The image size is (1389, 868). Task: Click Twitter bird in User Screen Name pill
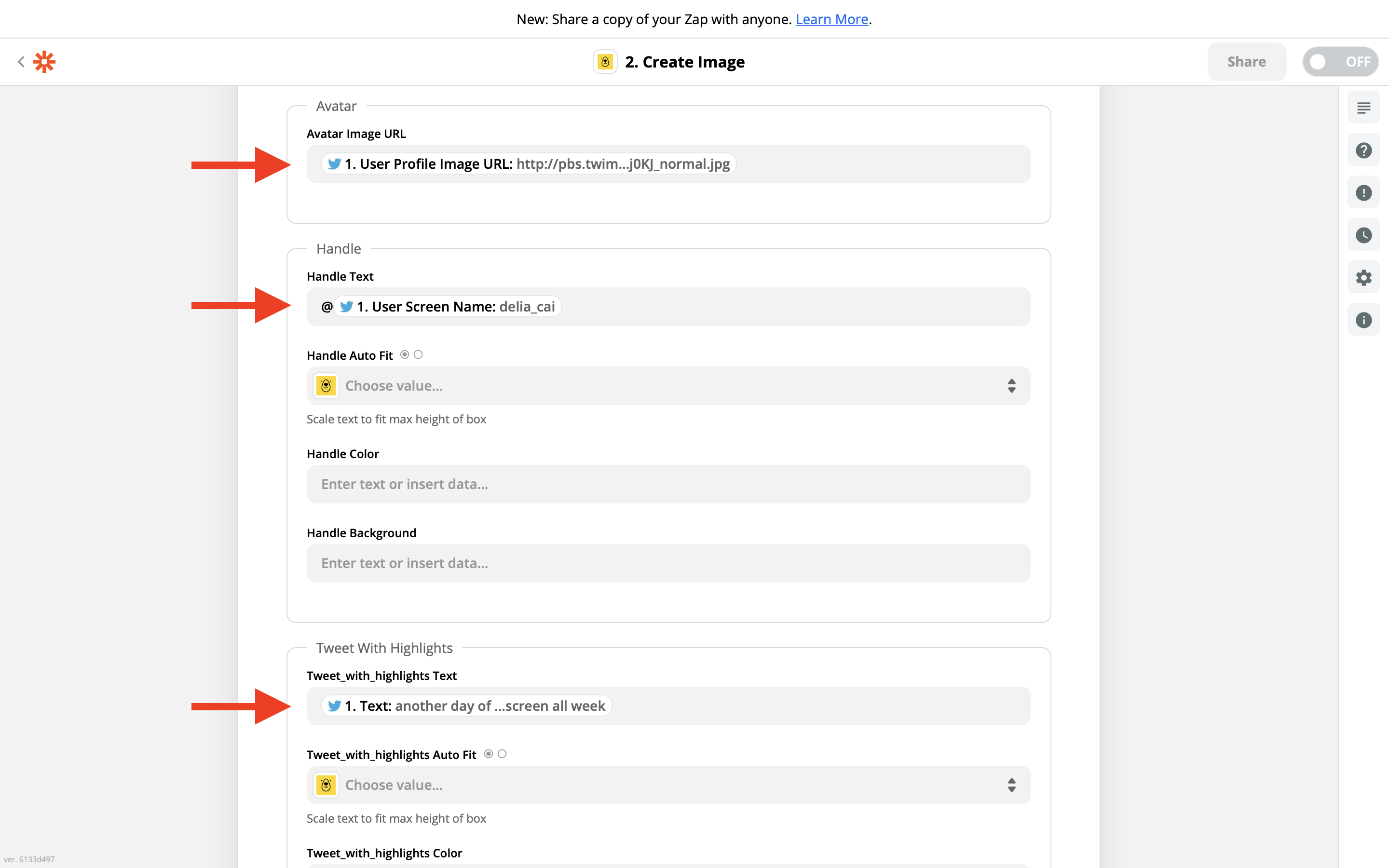click(346, 307)
